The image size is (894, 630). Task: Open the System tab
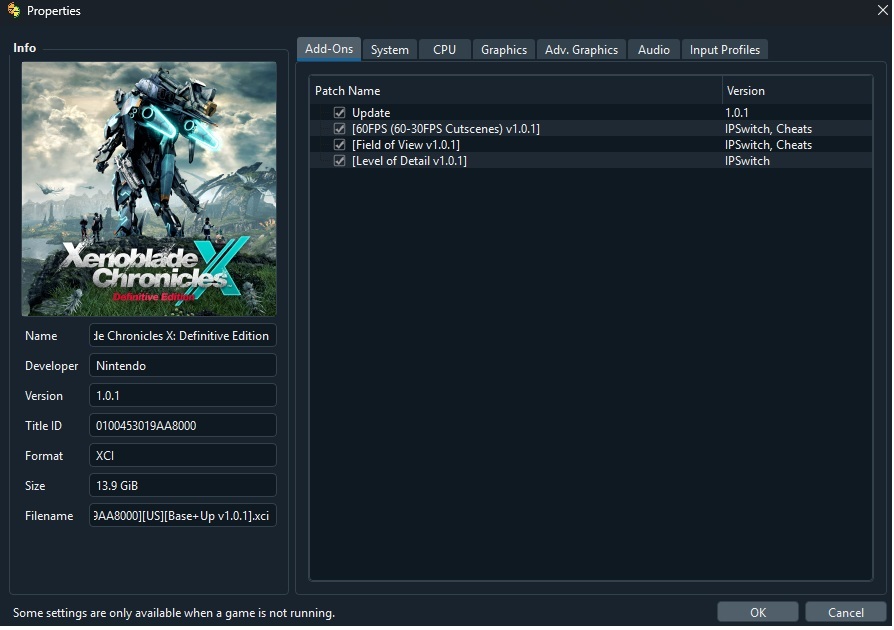[x=389, y=50]
